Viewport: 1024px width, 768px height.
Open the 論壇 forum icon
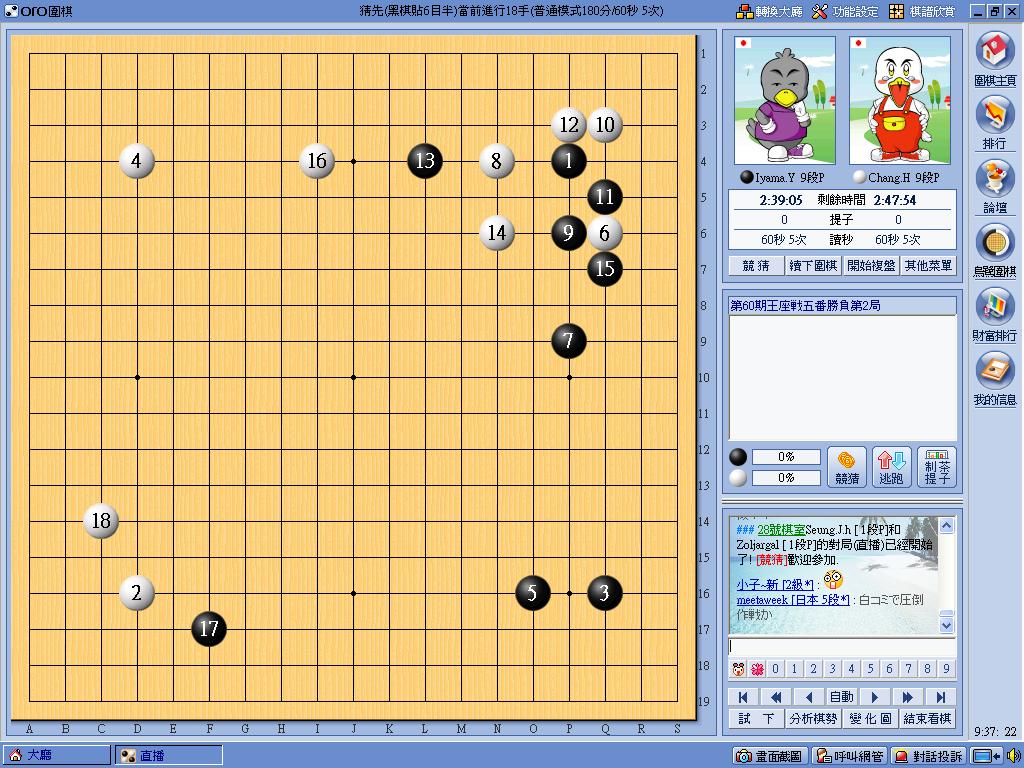995,186
